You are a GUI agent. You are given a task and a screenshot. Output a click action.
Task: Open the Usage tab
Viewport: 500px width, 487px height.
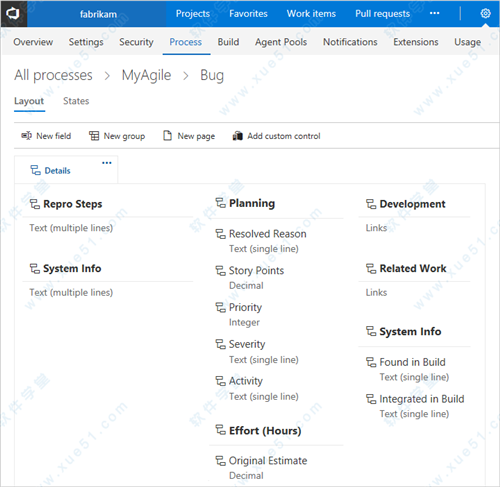pyautogui.click(x=467, y=42)
